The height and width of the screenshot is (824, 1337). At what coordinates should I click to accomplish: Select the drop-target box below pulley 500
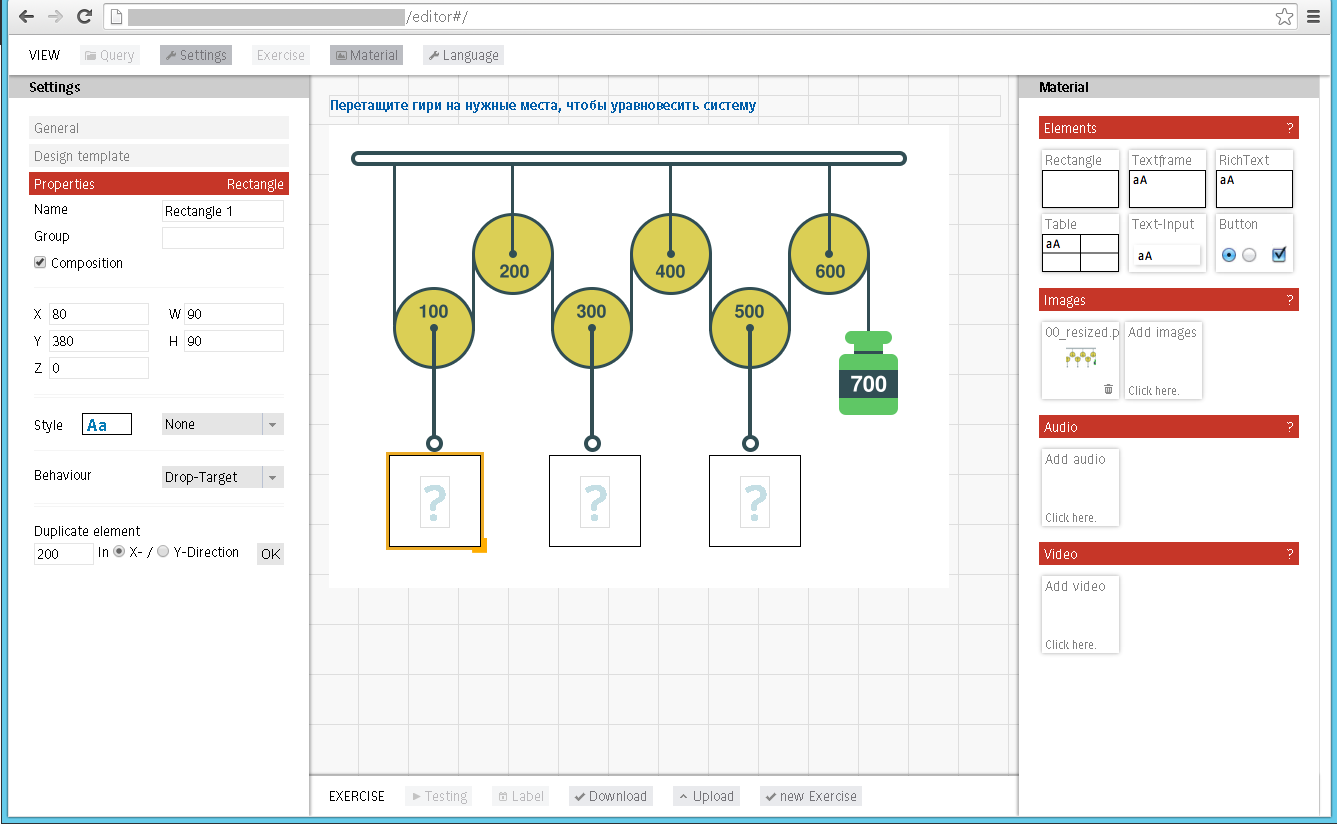click(755, 501)
